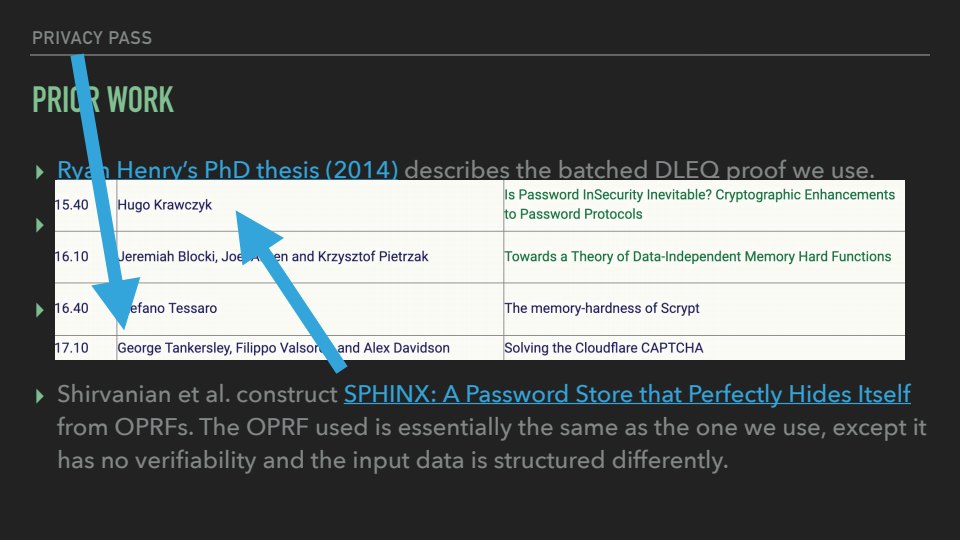Open 'Towards a Theory of Data-Independent Memory Hard Functions'
The height and width of the screenshot is (540, 960).
click(697, 257)
